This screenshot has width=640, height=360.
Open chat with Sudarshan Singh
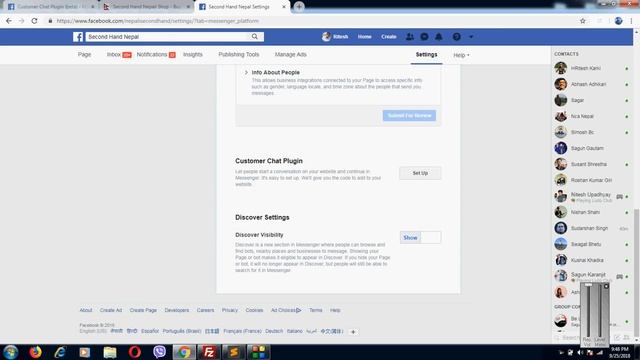click(x=591, y=228)
